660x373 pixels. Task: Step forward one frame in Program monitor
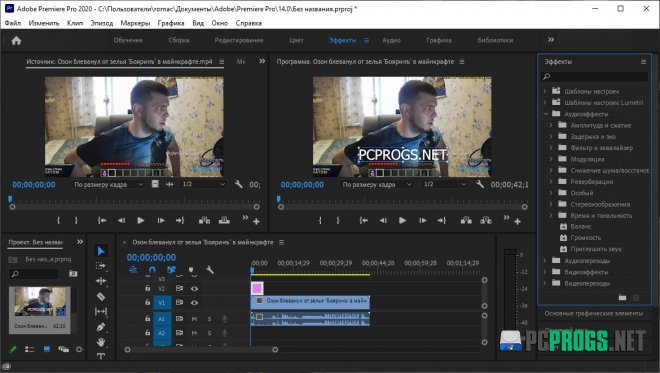(x=423, y=220)
